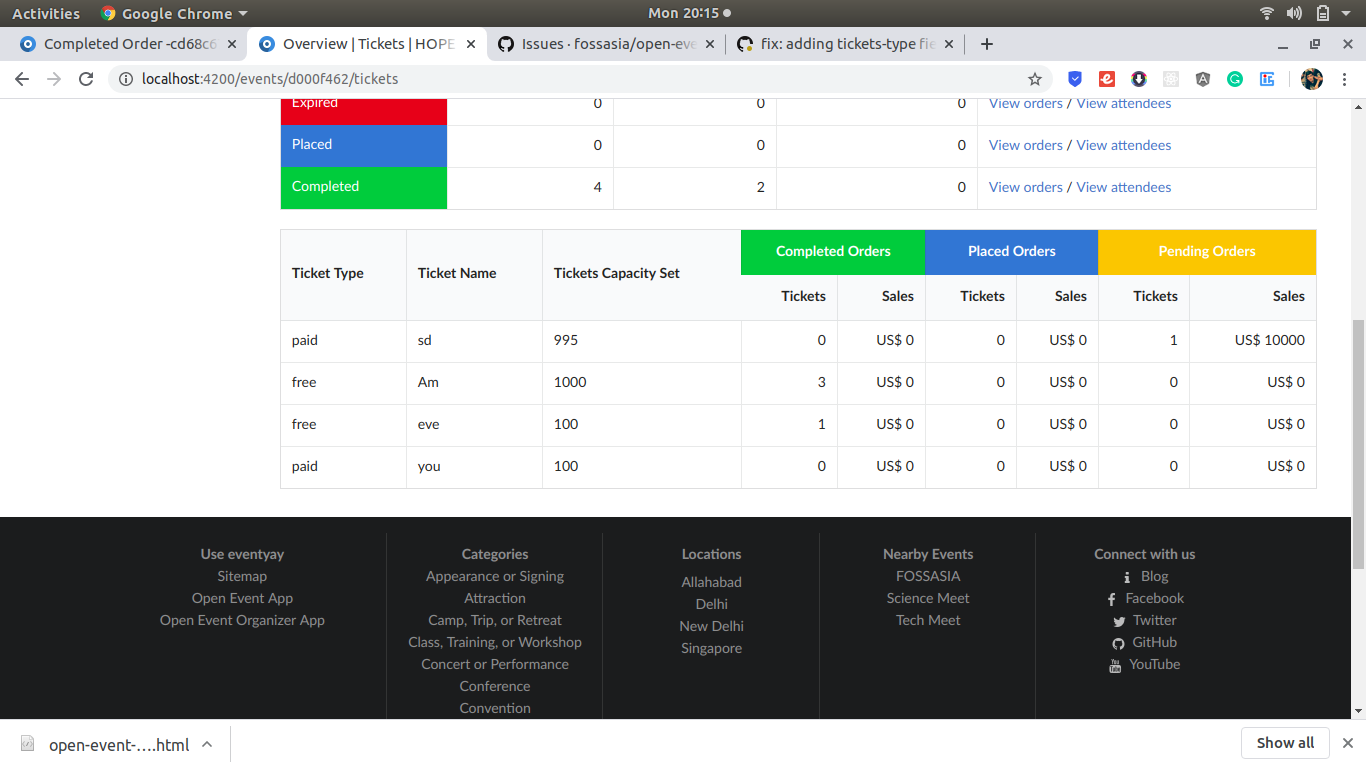Viewport: 1366px width, 768px height.
Task: Open the Google Chrome menu in top bar
Action: coord(173,13)
